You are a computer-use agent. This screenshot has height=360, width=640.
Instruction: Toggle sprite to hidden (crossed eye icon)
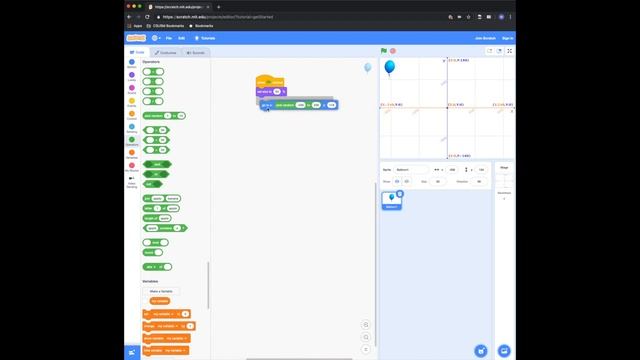click(x=407, y=181)
